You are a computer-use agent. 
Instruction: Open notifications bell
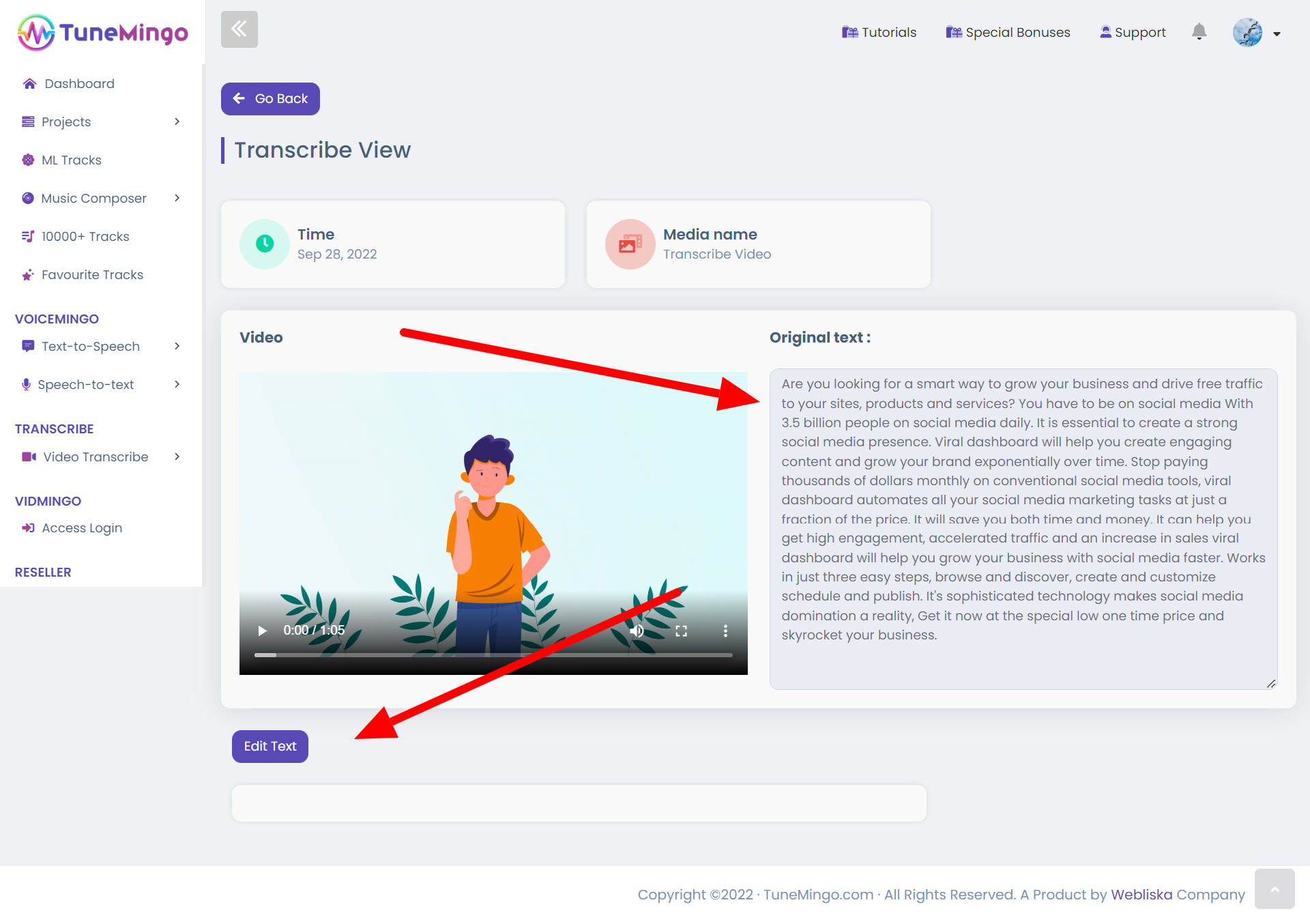1199,31
